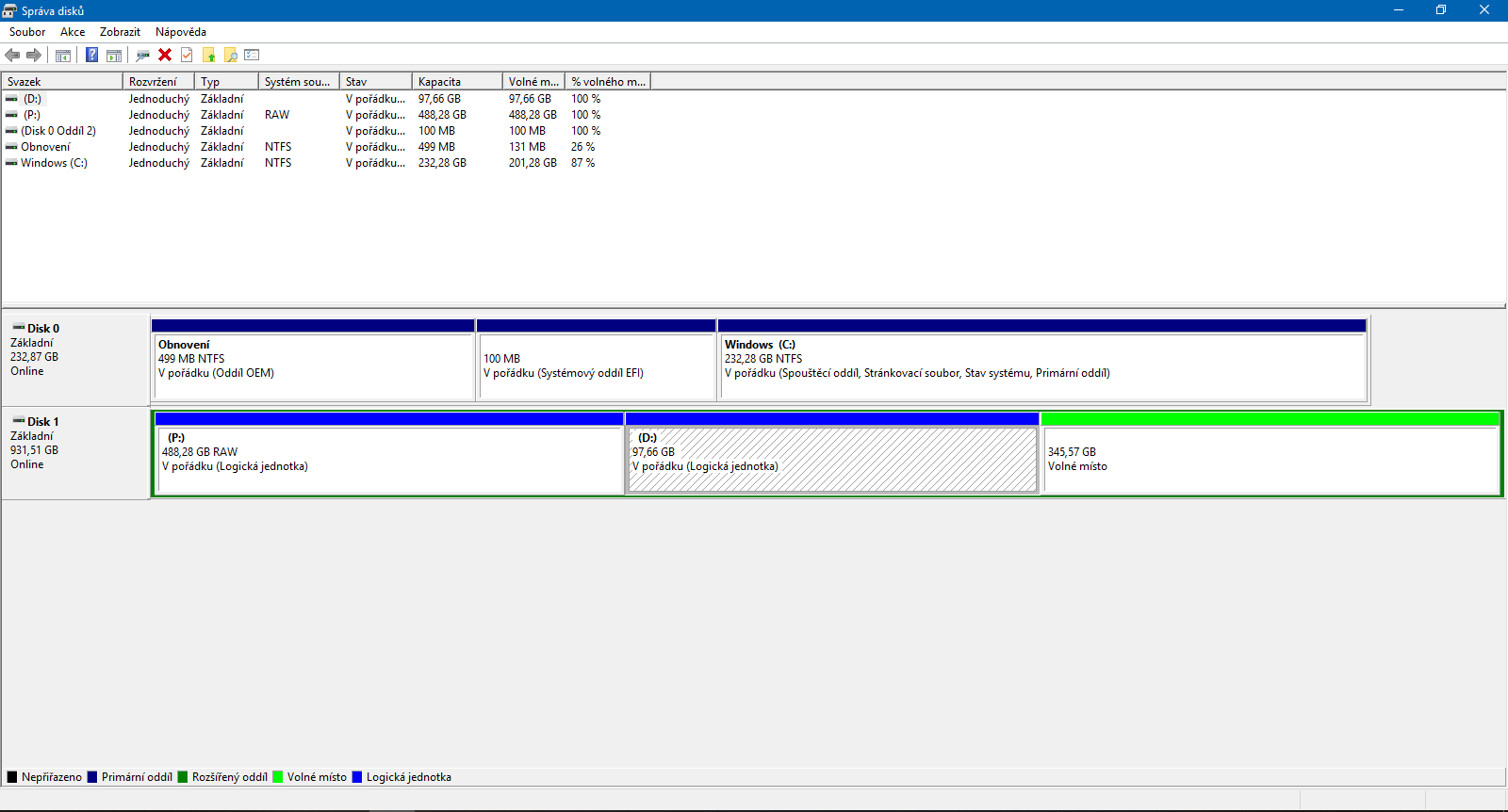Select the 100 MB EFI system partition block
Screen dimensions: 1508x812
[x=597, y=360]
